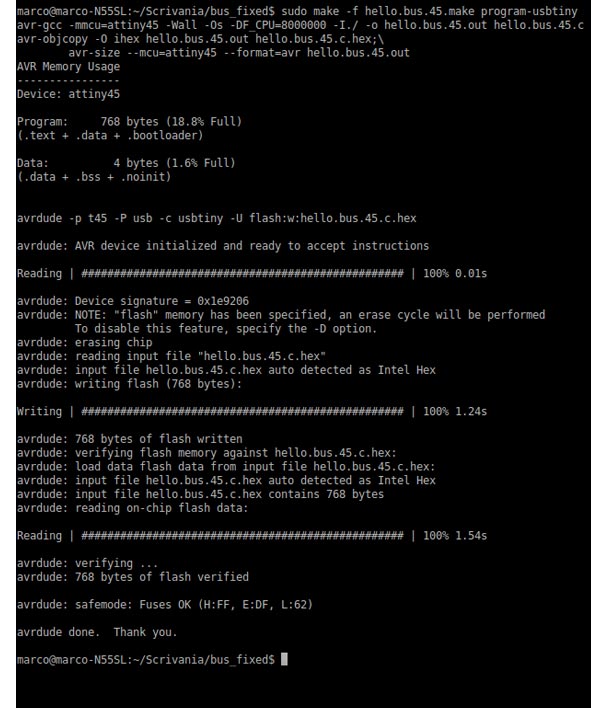This screenshot has height=708, width=591.
Task: Click the avrdude -p t45 command line
Action: (x=216, y=218)
